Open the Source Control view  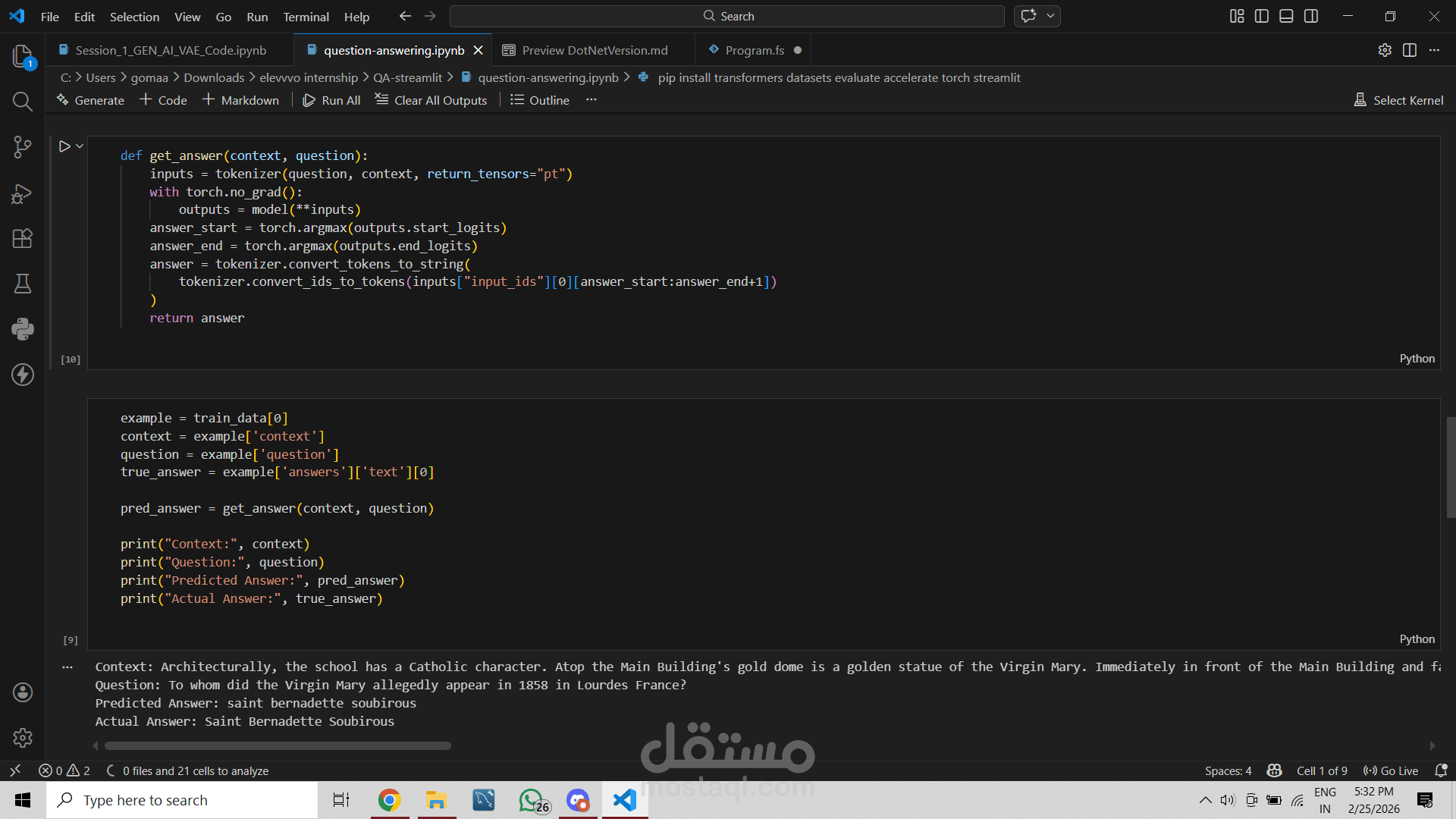pos(23,147)
